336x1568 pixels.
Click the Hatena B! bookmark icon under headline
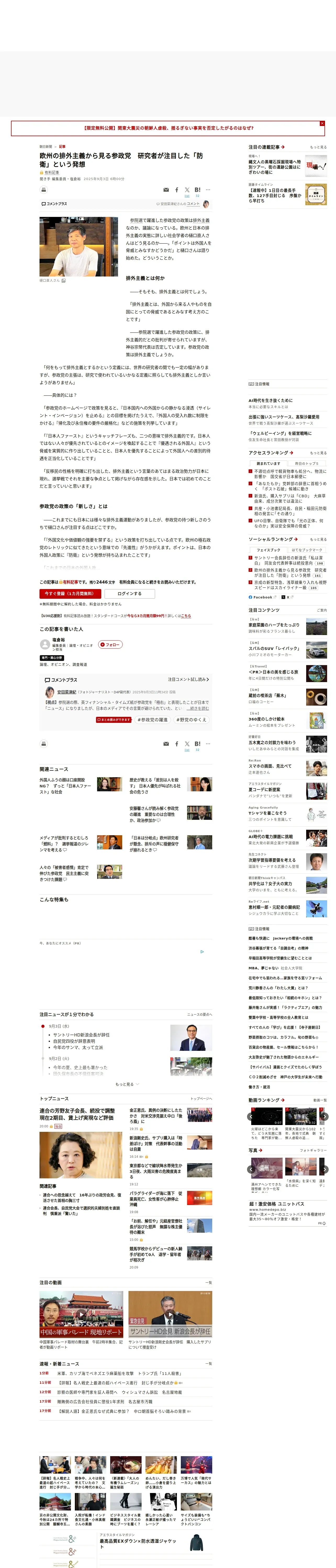pyautogui.click(x=198, y=190)
